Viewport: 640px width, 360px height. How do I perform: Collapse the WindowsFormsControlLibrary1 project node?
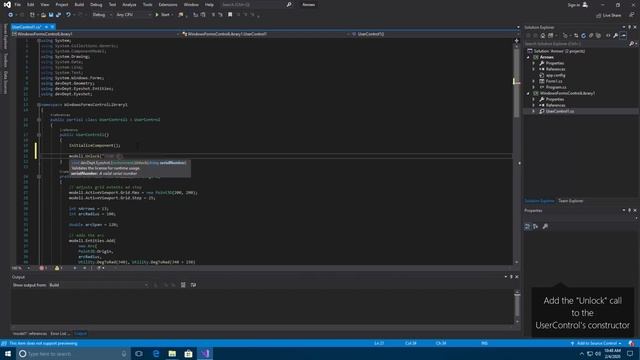coord(528,93)
